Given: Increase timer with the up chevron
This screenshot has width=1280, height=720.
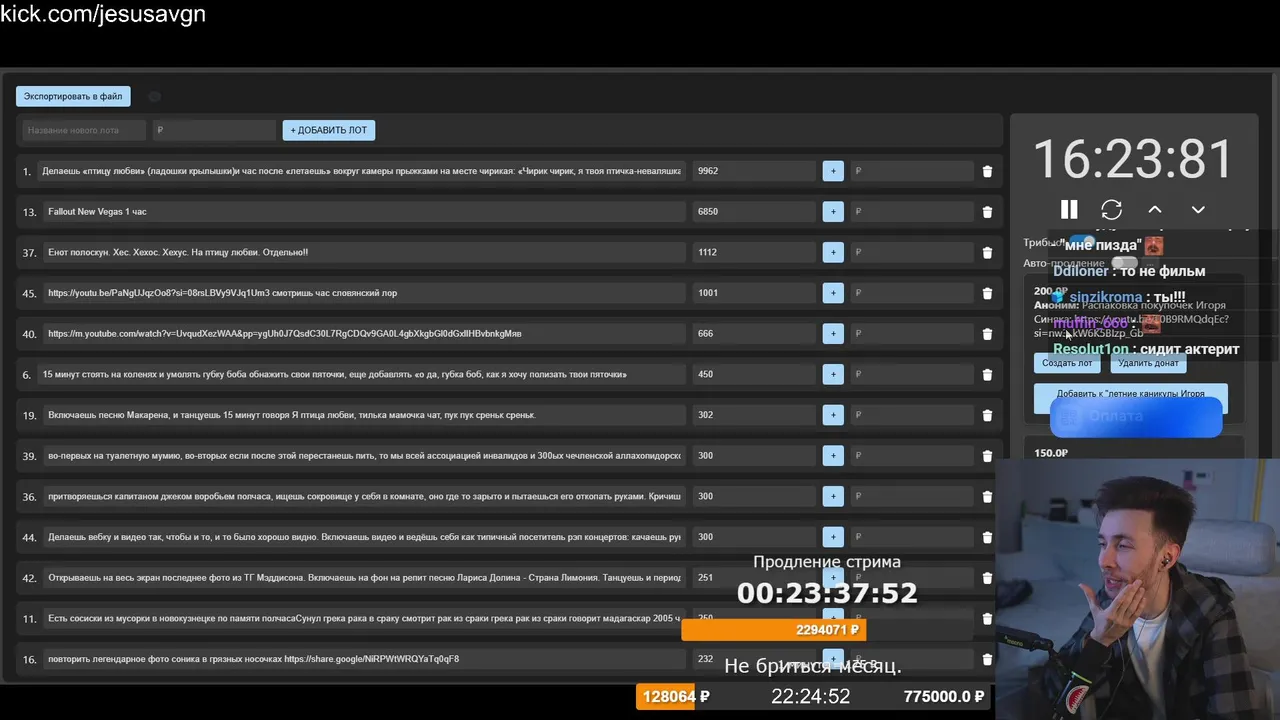Looking at the screenshot, I should 1154,209.
